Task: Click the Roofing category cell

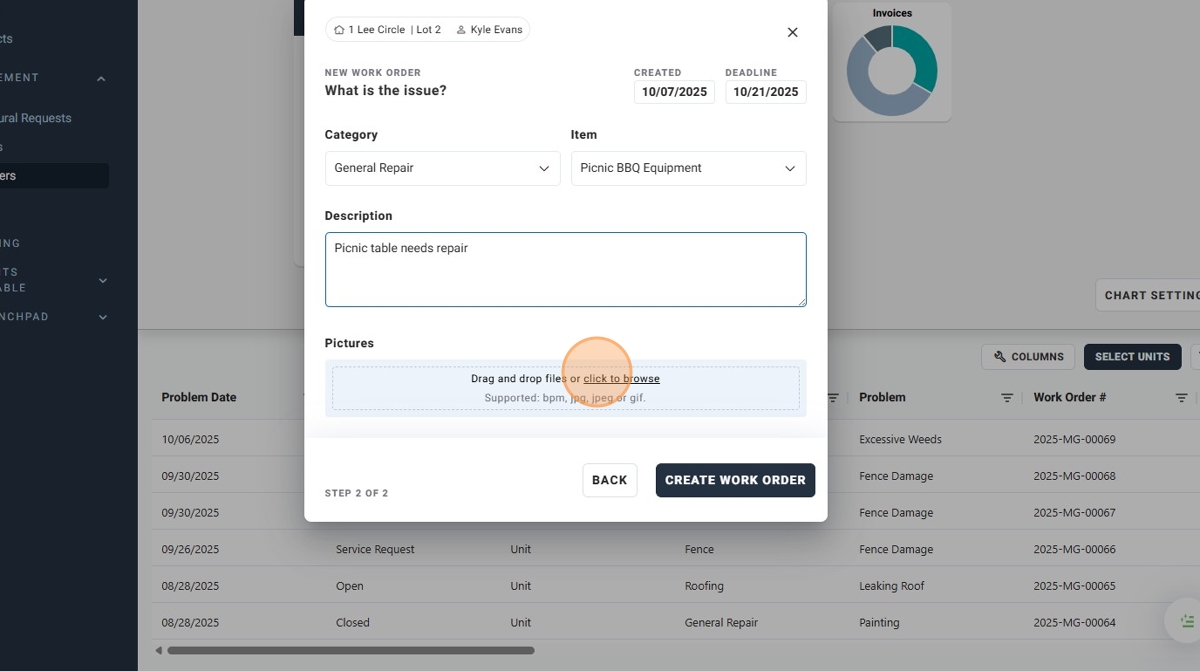Action: click(704, 586)
